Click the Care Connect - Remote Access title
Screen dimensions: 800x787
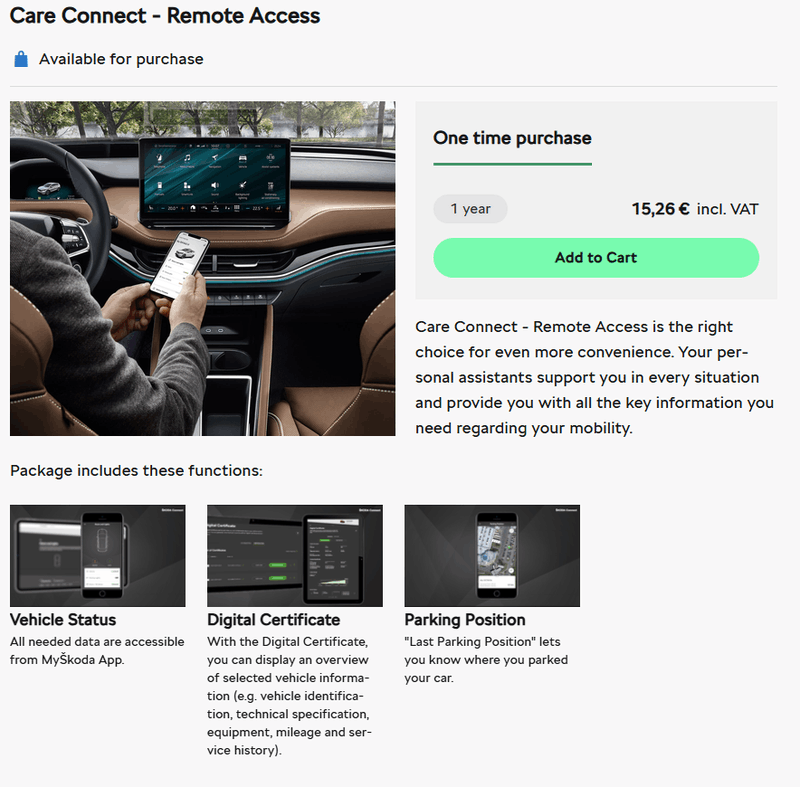(165, 16)
